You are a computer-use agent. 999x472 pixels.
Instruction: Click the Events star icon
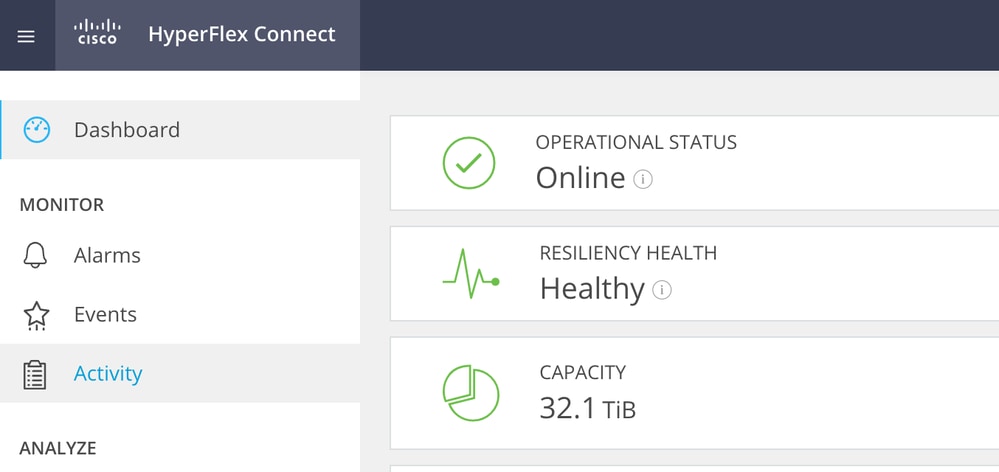[x=36, y=315]
